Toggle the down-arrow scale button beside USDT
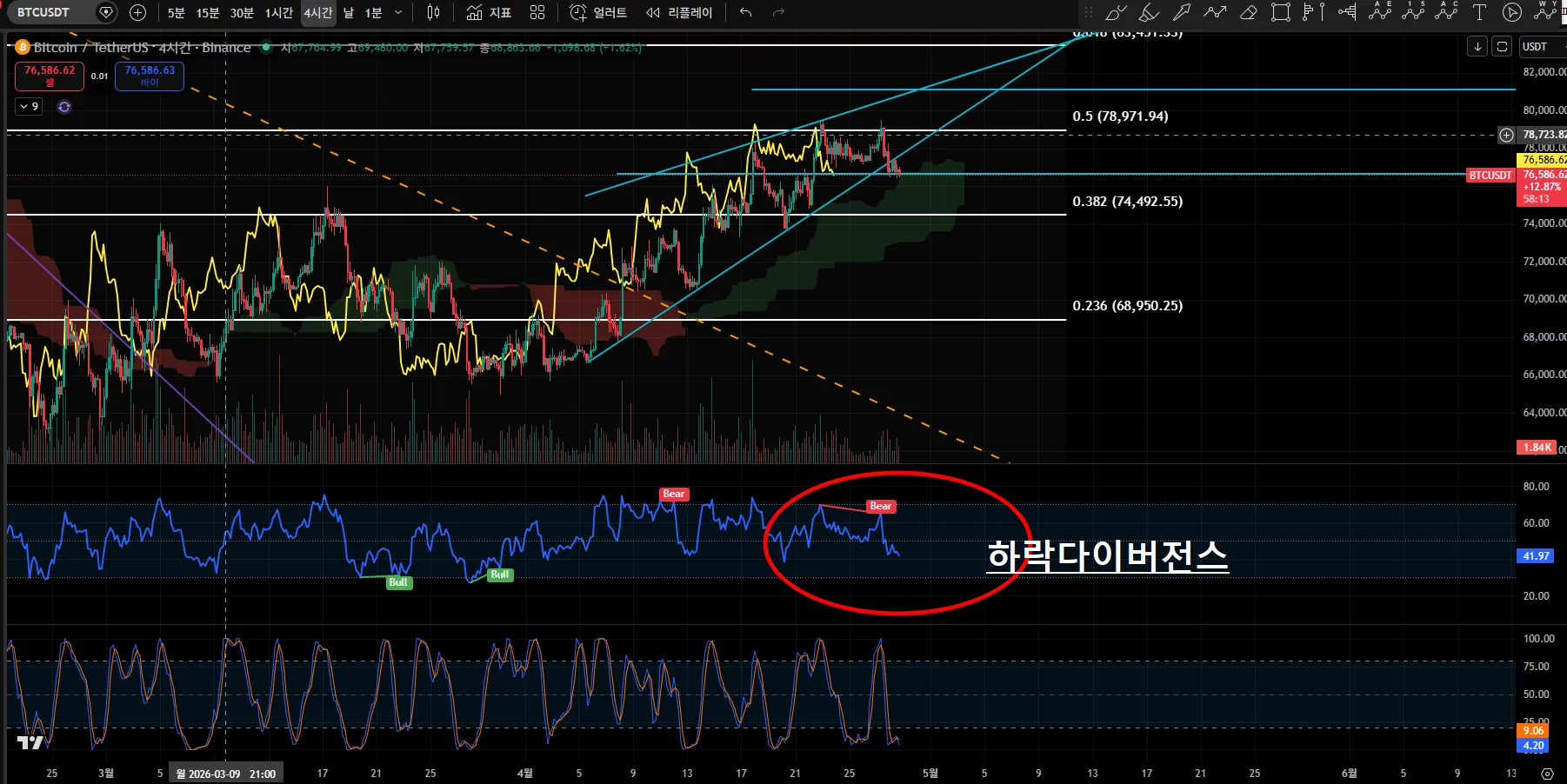Screen dimensions: 1567x784 [x=1477, y=47]
